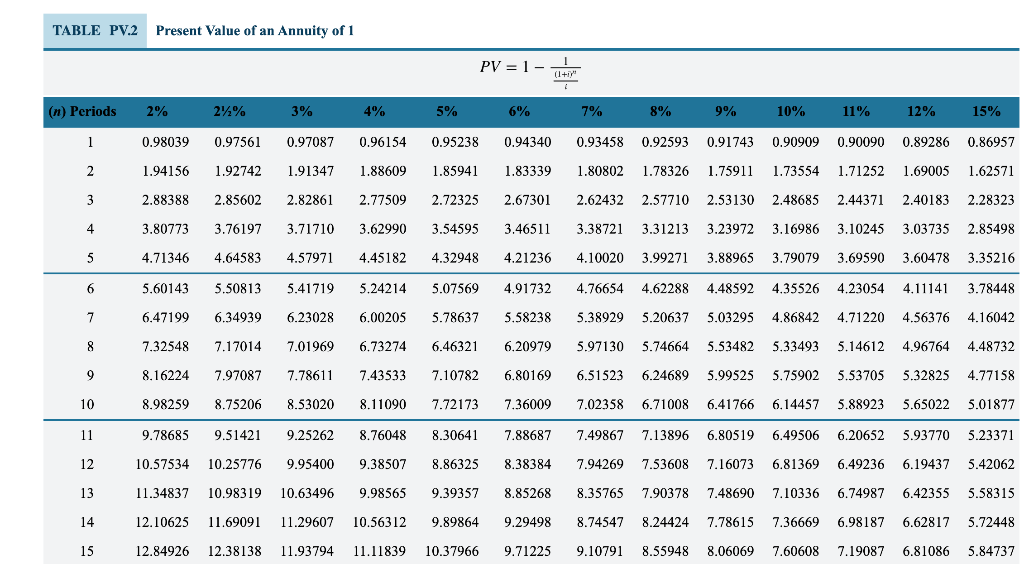Click the PV formula at top
Viewport: 1024px width, 564px height.
pyautogui.click(x=530, y=72)
